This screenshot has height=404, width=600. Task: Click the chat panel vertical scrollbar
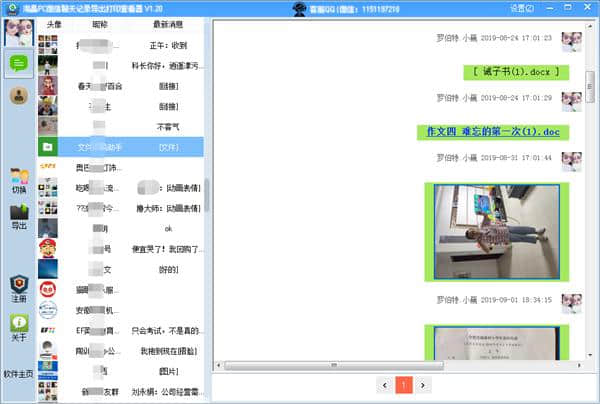[592, 200]
